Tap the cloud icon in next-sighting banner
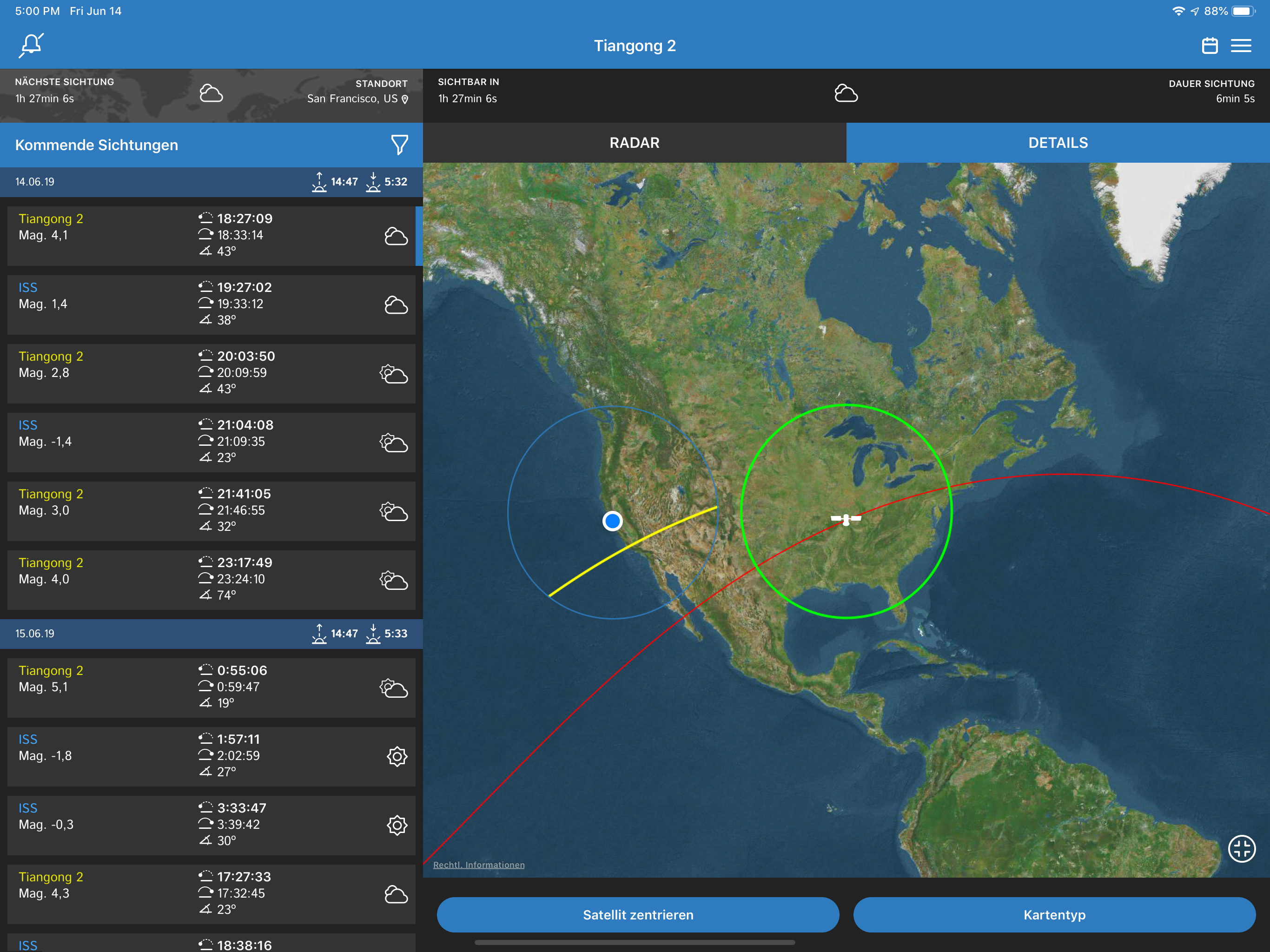 [x=211, y=93]
